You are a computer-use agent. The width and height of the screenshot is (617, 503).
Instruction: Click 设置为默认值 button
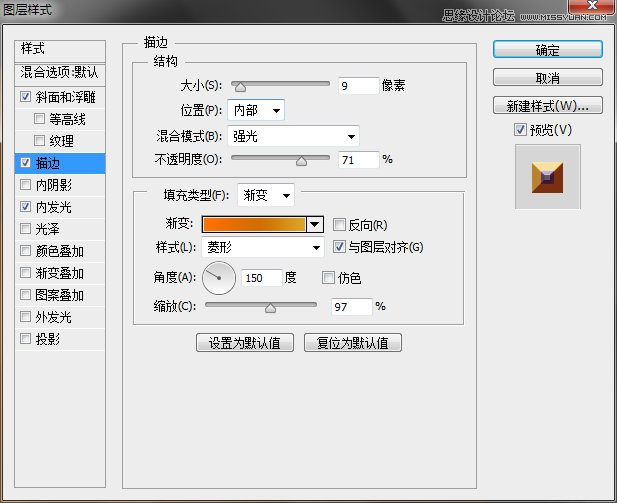tap(245, 343)
